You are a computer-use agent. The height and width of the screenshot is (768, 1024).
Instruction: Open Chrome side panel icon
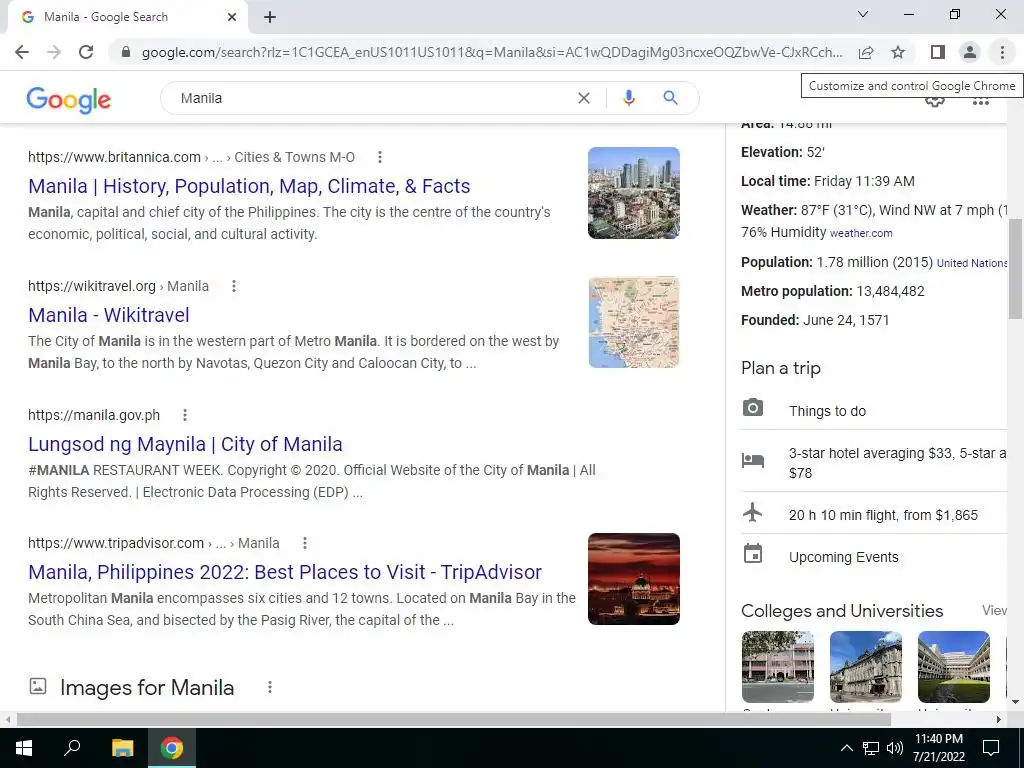(x=938, y=52)
